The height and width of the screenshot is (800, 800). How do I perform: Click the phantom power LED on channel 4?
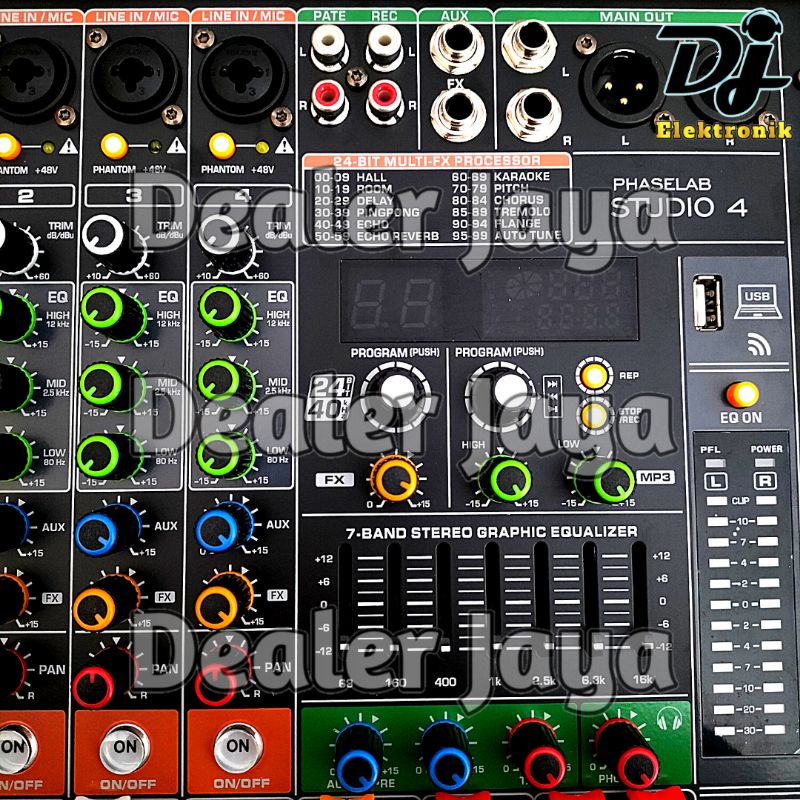pyautogui.click(x=262, y=147)
